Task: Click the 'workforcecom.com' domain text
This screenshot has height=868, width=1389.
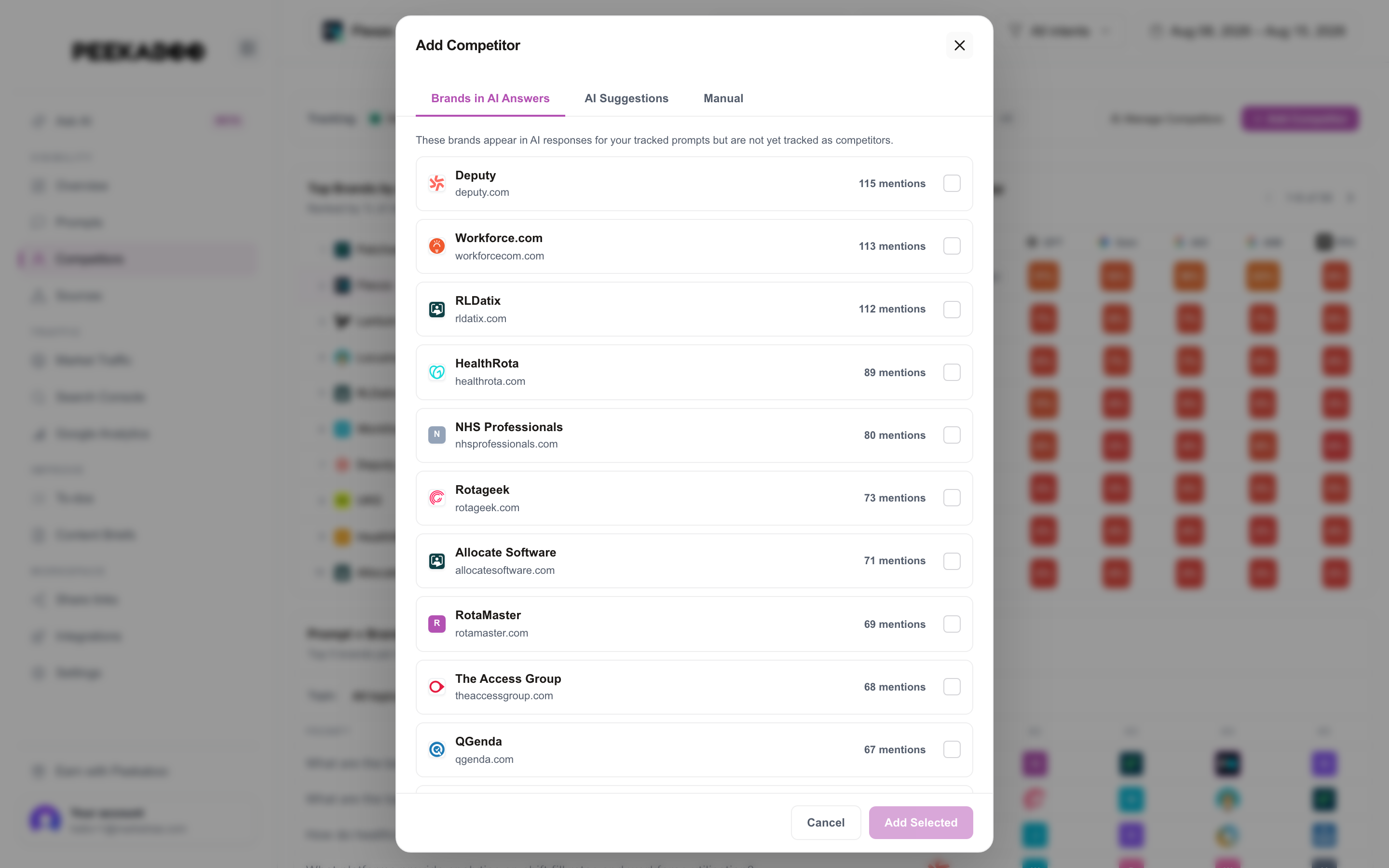Action: pos(499,256)
